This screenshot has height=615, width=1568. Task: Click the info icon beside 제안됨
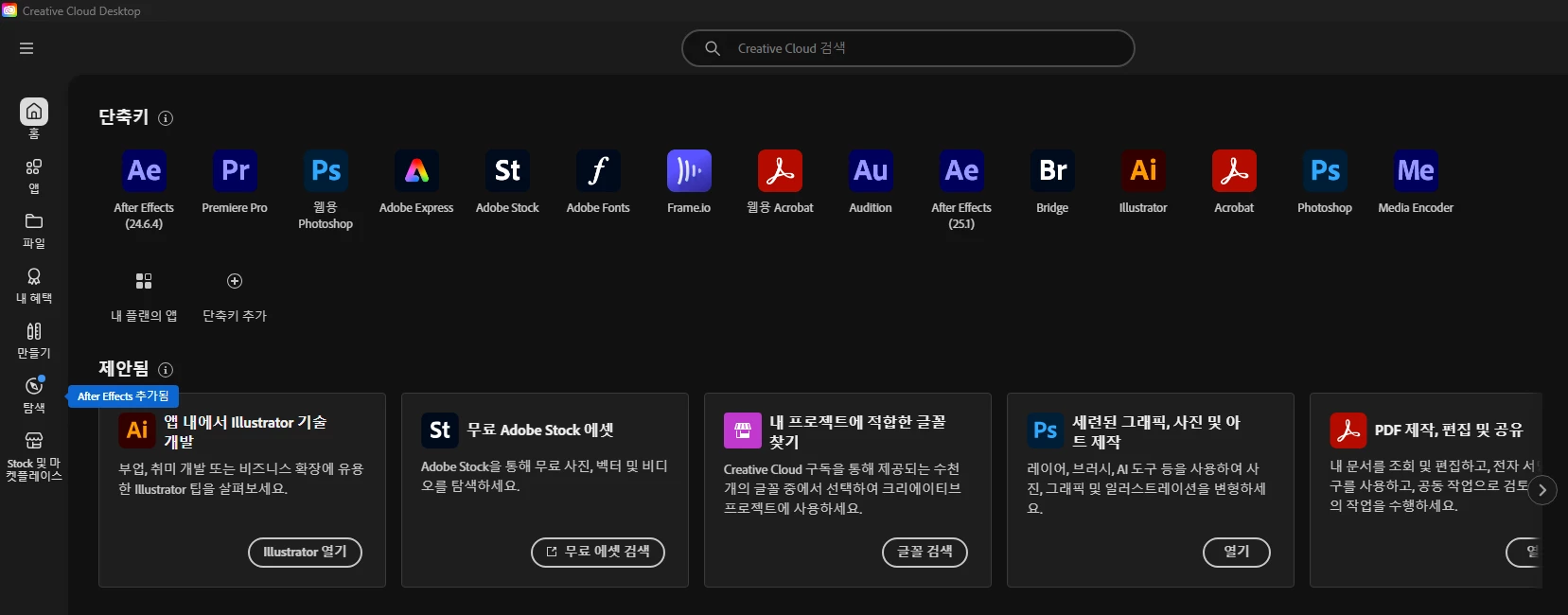[166, 370]
